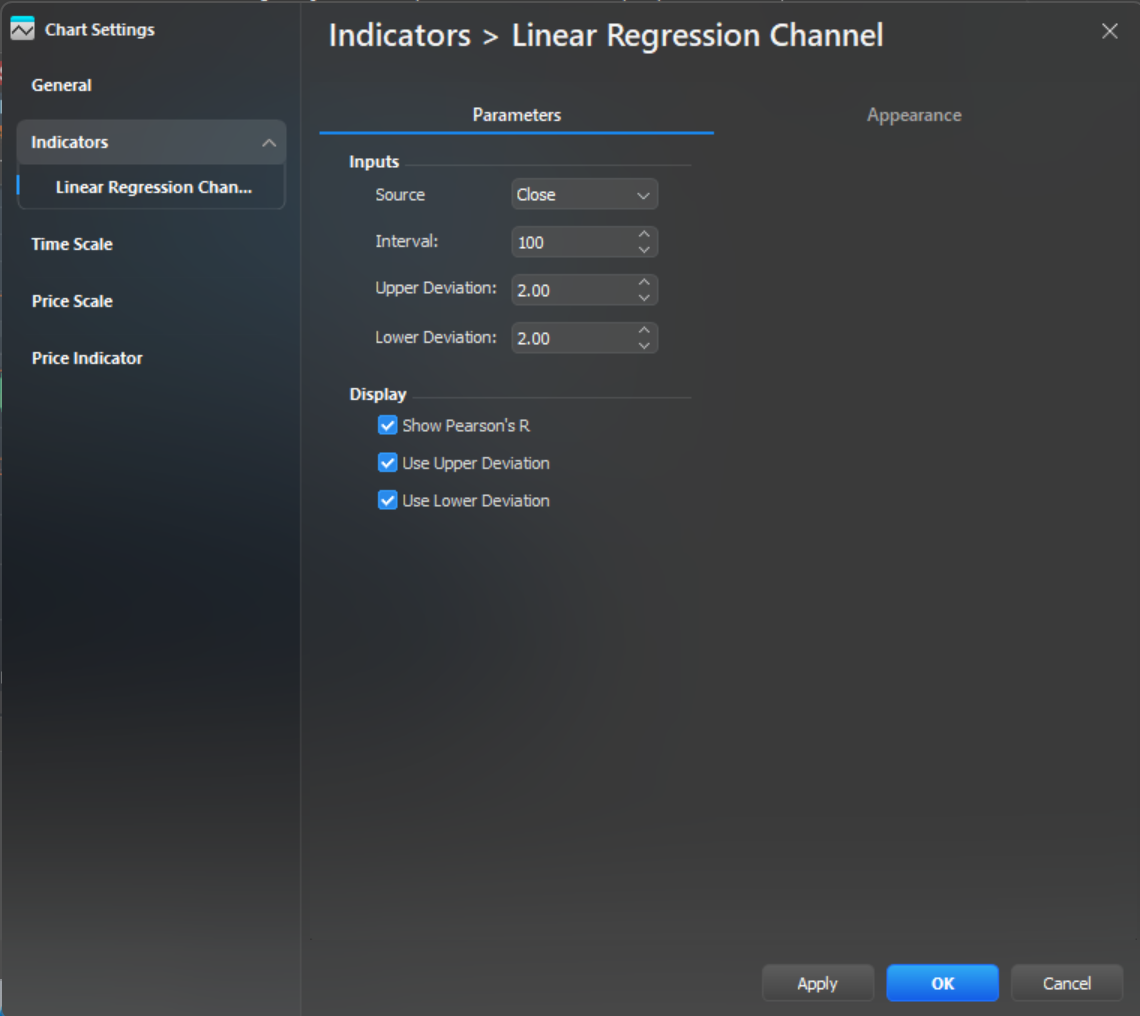Increase Lower Deviation with up arrow
This screenshot has height=1016, width=1140.
click(x=644, y=330)
